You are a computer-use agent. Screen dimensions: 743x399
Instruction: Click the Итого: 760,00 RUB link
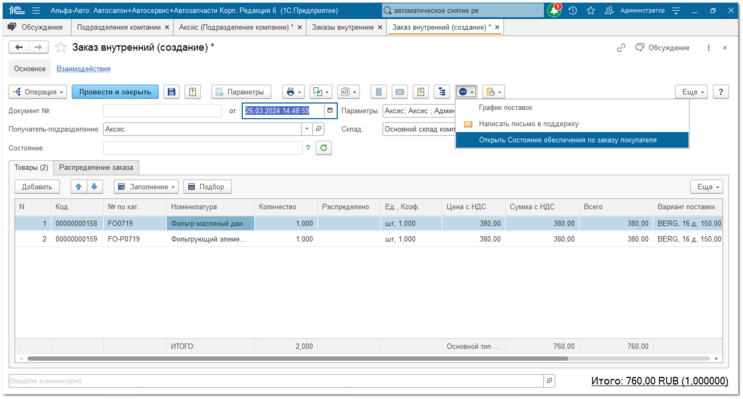(660, 381)
